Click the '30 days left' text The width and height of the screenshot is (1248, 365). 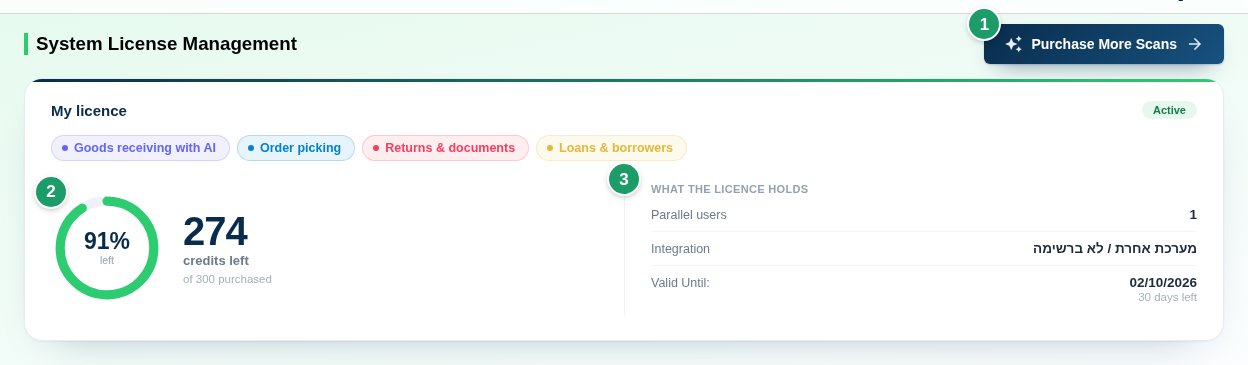(1167, 297)
